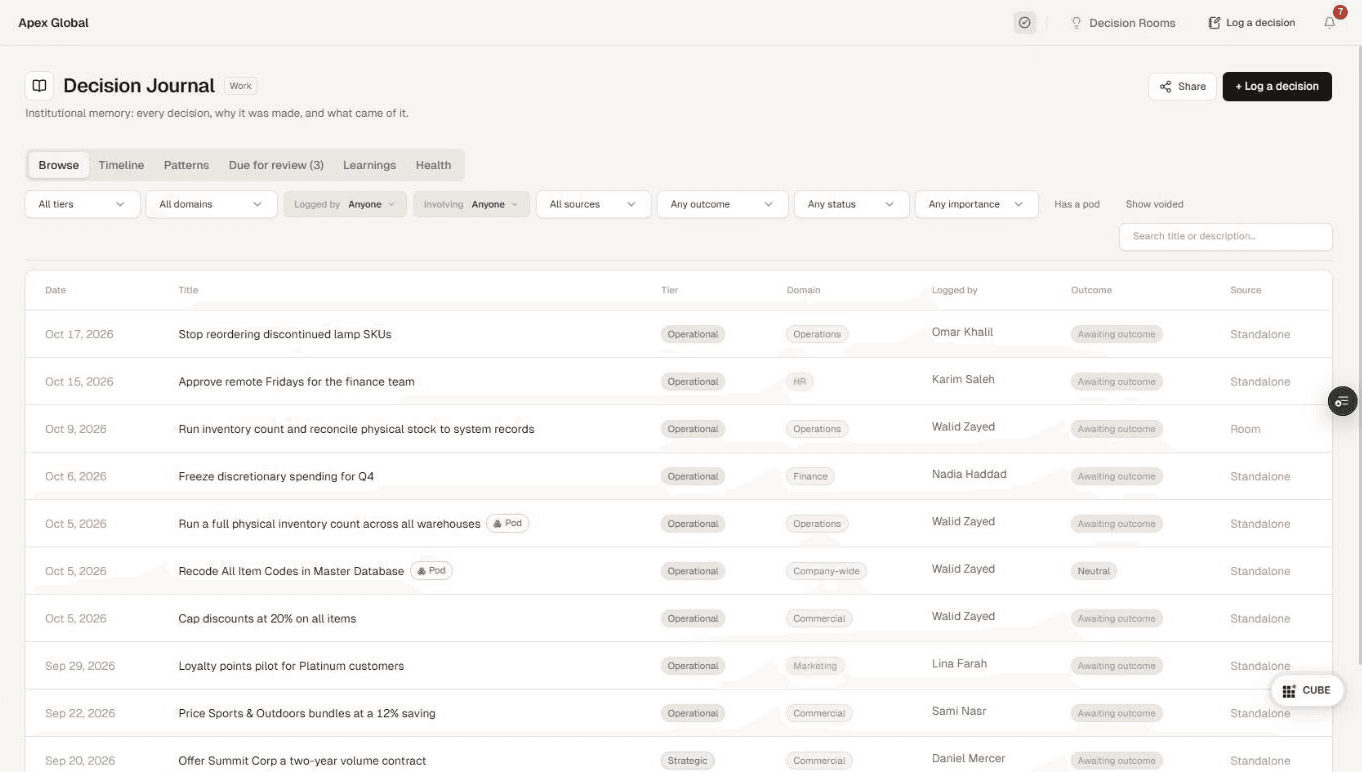Click the checkmark circle icon in top bar
The height and width of the screenshot is (772, 1362).
[x=1024, y=22]
